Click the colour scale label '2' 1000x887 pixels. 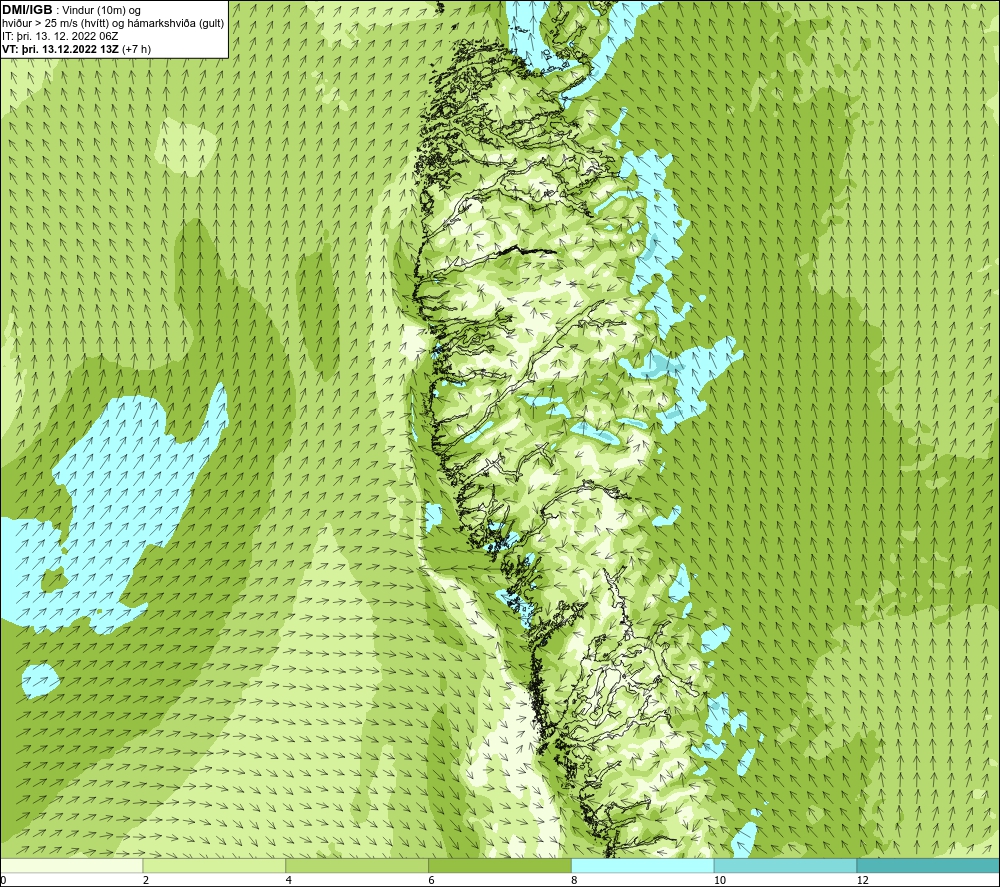pos(146,880)
